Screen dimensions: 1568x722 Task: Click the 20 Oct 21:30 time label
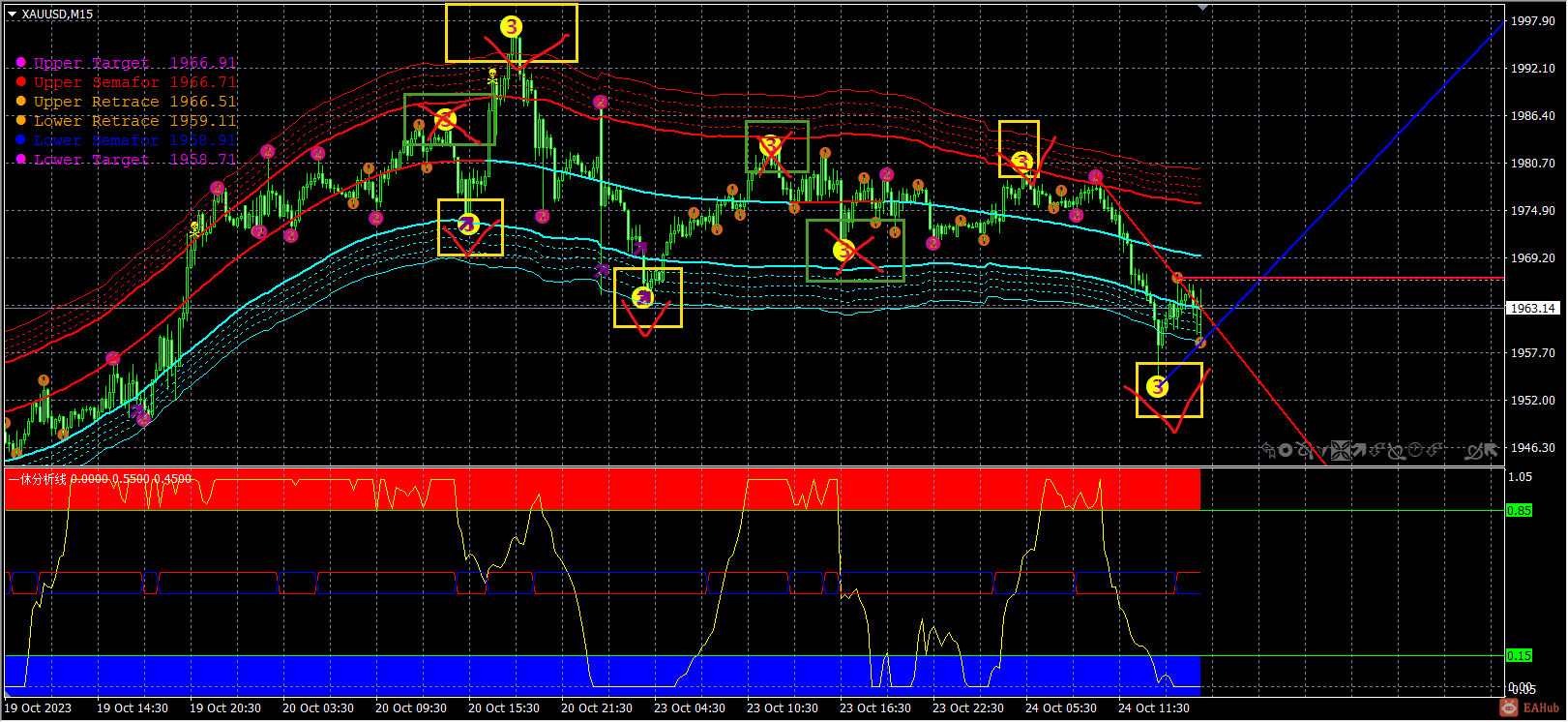(597, 708)
